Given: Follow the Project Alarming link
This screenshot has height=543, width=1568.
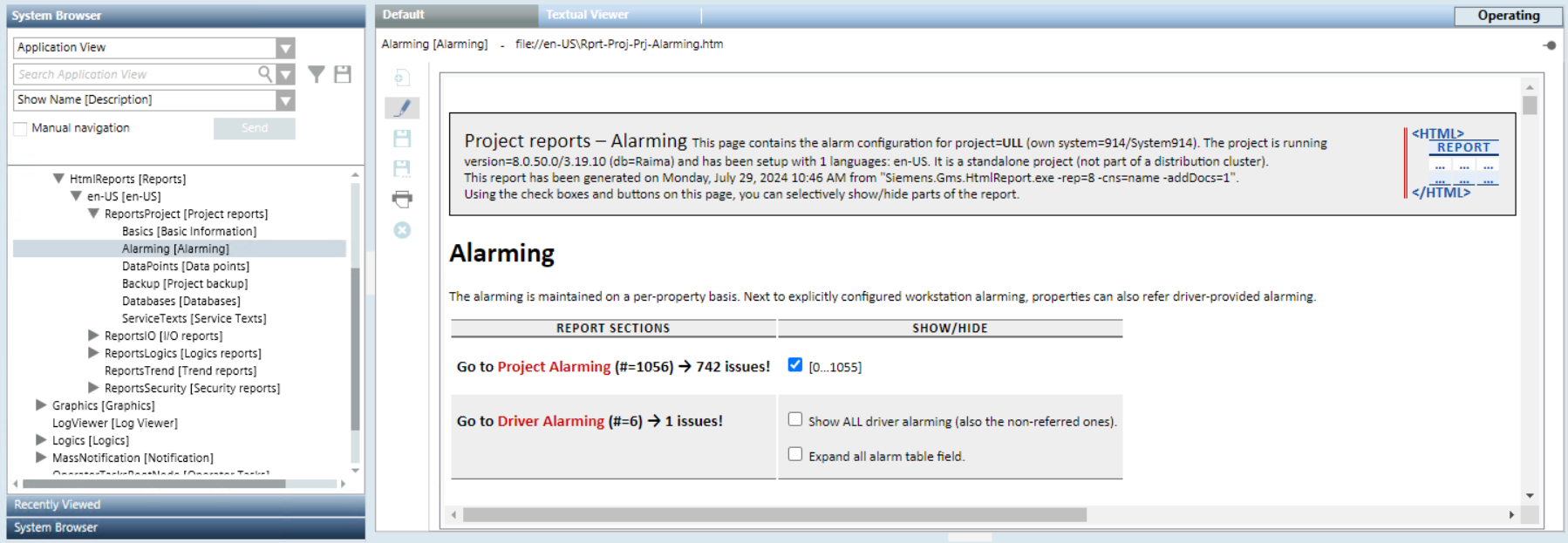Looking at the screenshot, I should (x=554, y=367).
